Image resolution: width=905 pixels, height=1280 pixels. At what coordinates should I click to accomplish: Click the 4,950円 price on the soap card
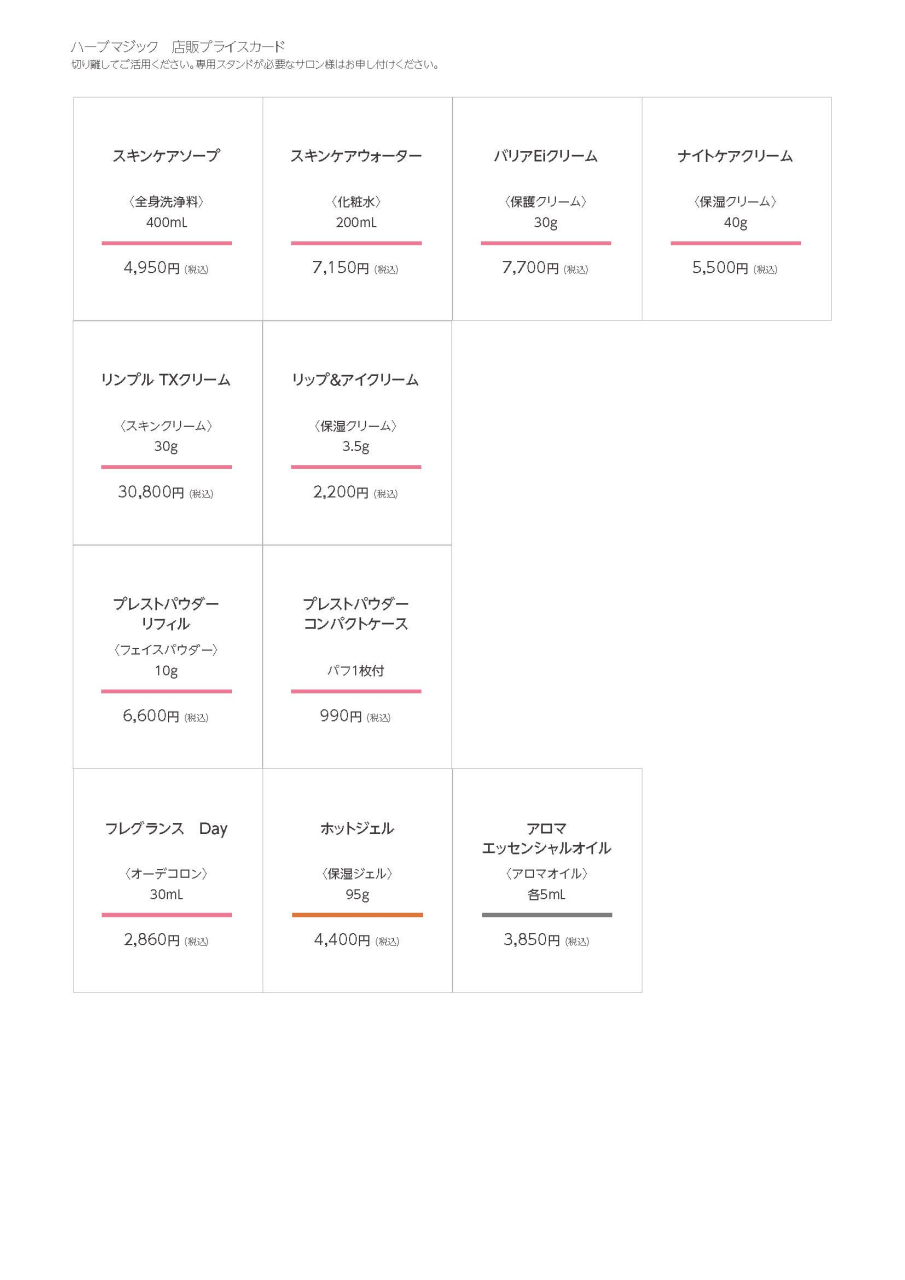[152, 268]
